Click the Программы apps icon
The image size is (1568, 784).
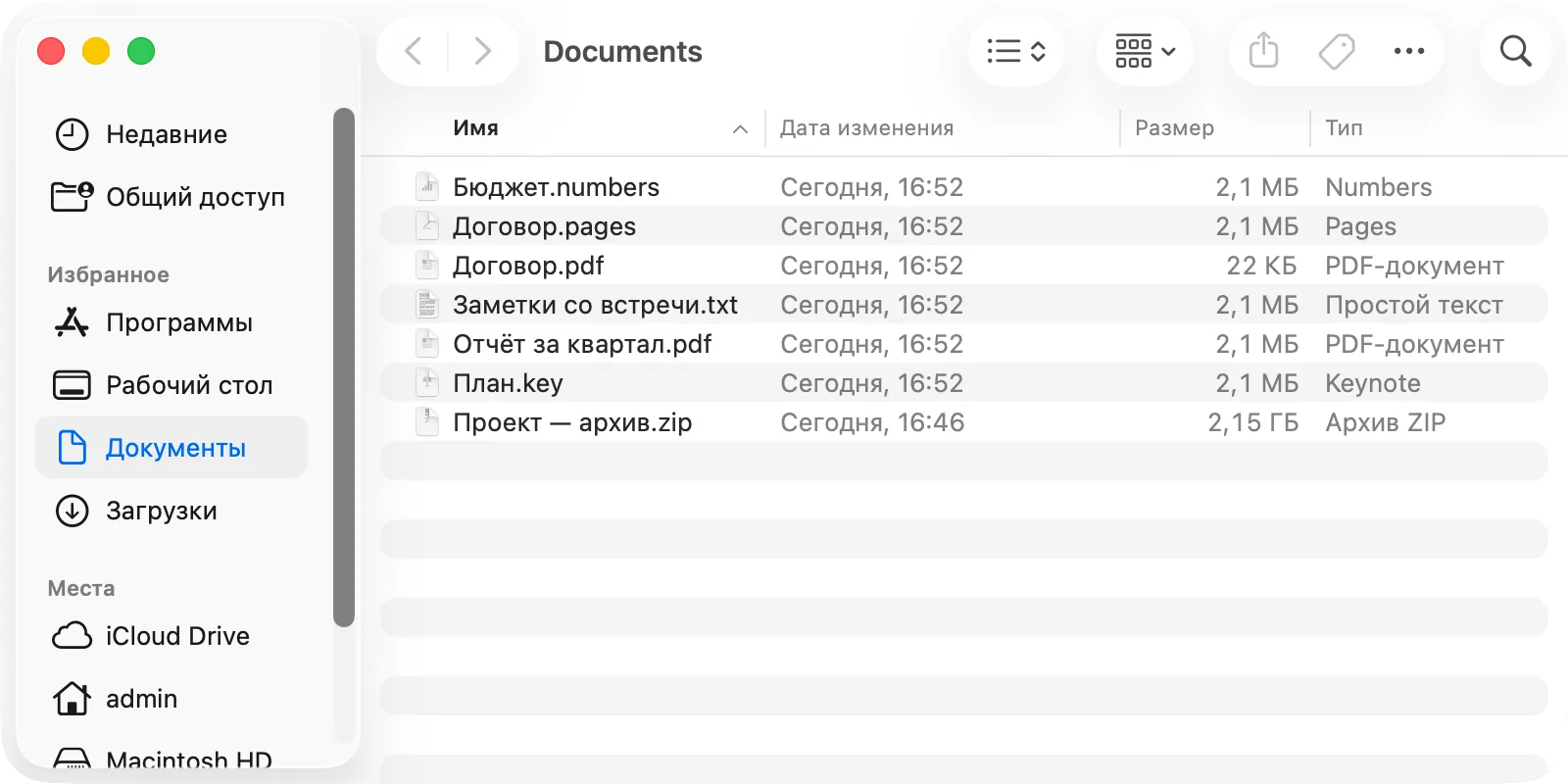pyautogui.click(x=72, y=322)
